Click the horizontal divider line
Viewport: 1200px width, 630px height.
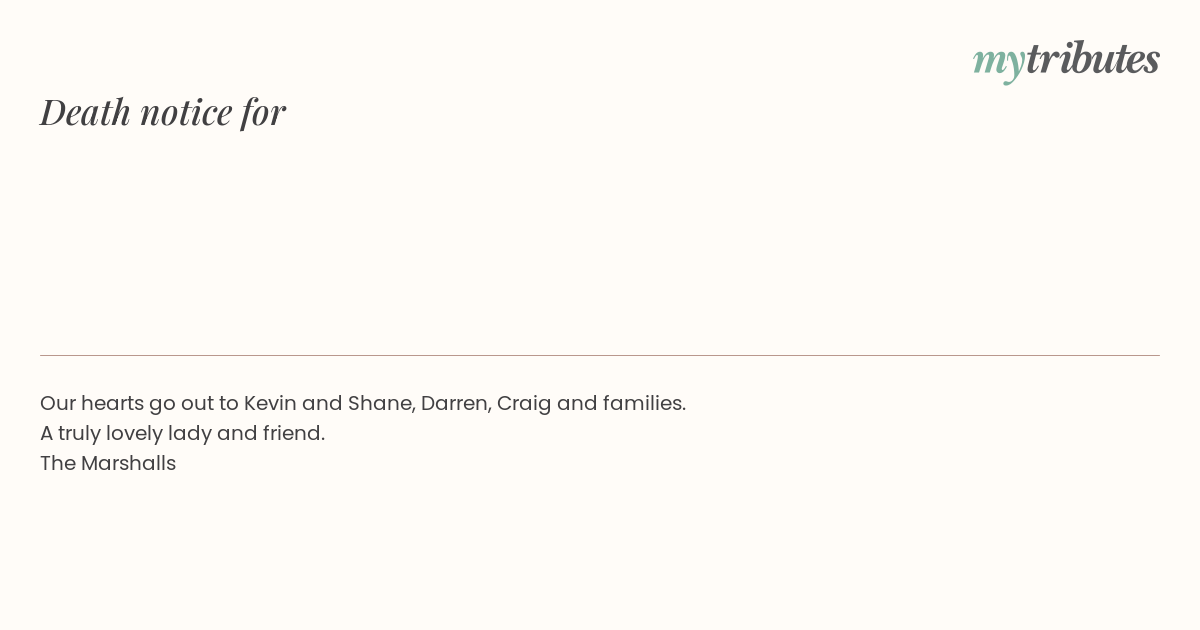click(x=600, y=355)
